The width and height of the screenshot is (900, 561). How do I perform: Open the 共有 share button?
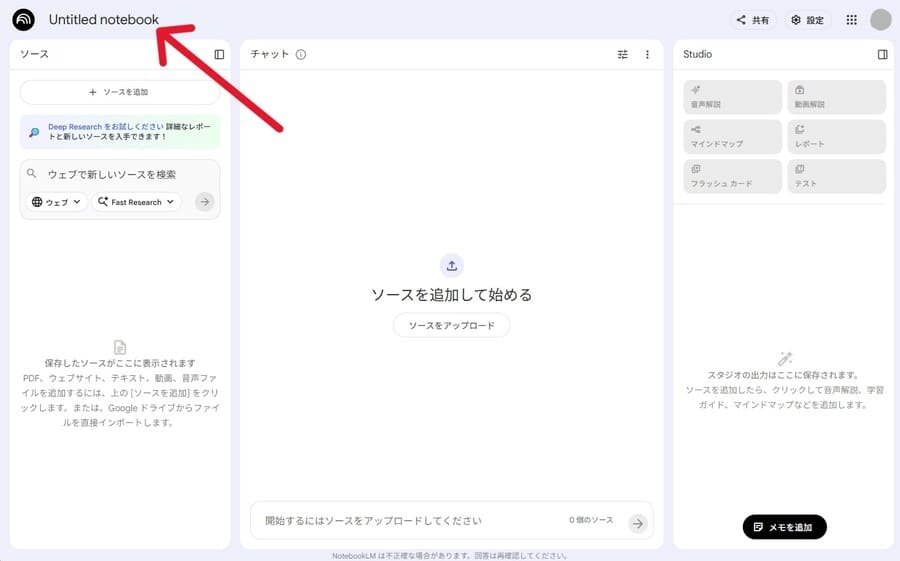[x=752, y=20]
